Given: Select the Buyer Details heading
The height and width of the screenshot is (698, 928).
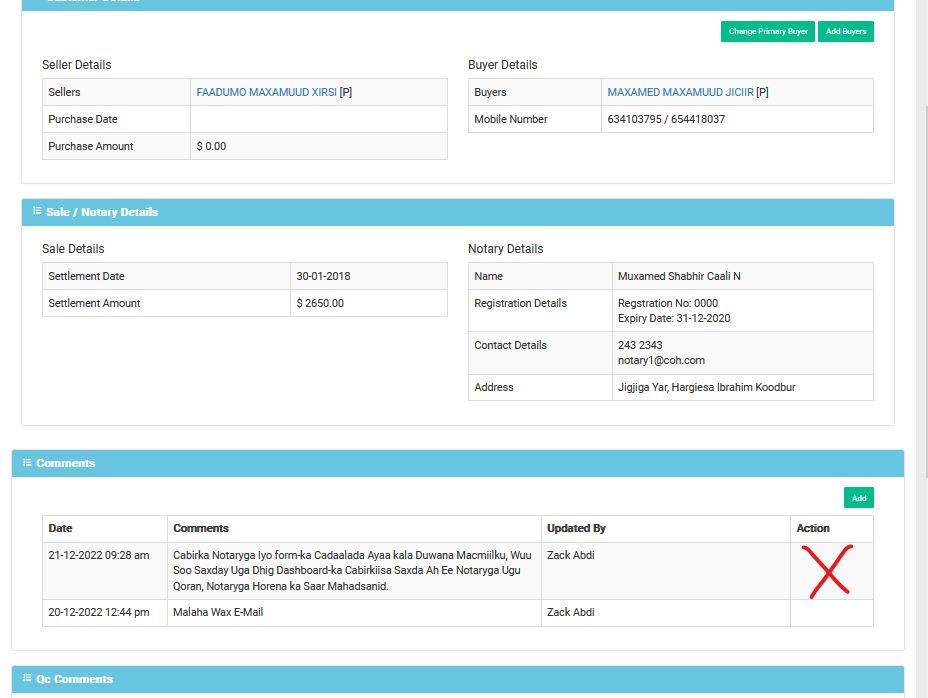Looking at the screenshot, I should [502, 65].
